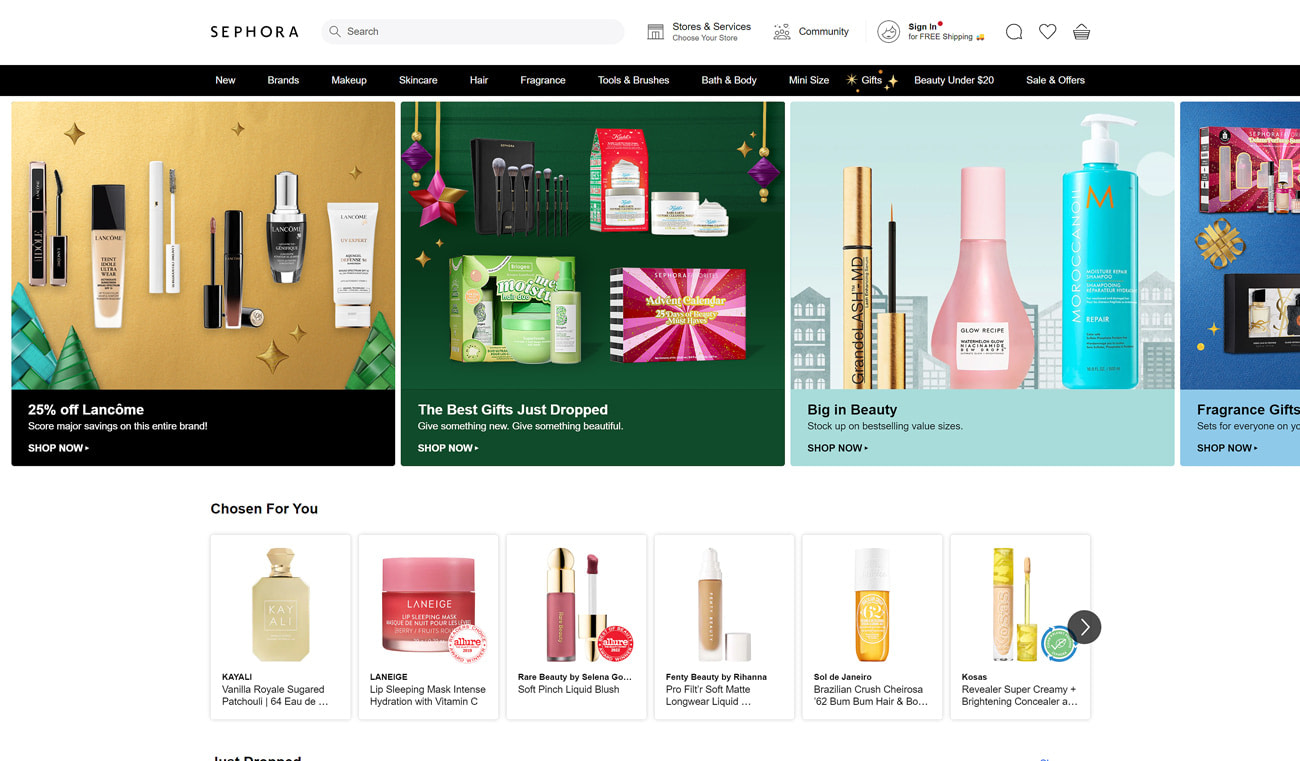
Task: Open the Bath & Body menu
Action: (x=729, y=80)
